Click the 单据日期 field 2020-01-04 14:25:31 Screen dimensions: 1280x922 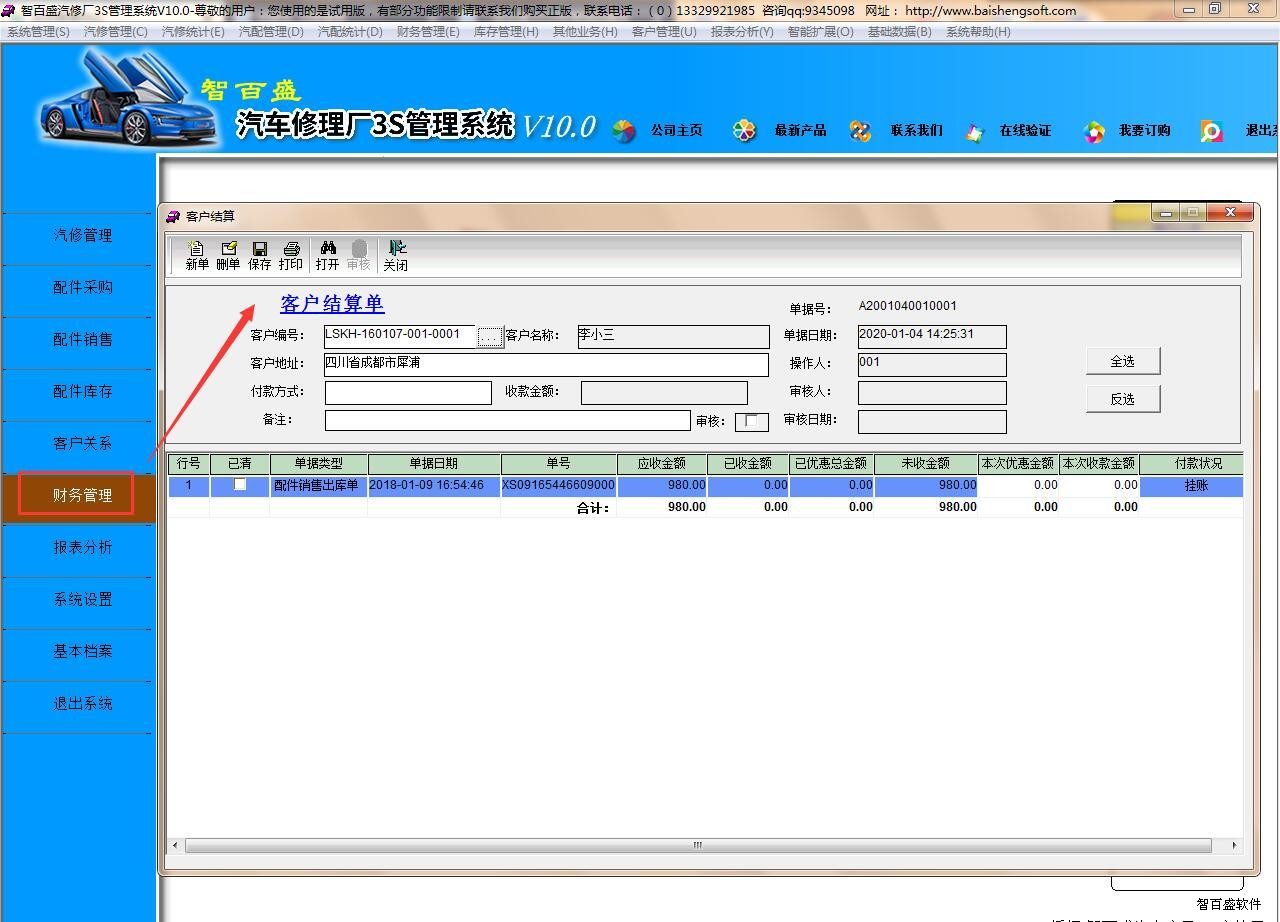(x=932, y=337)
